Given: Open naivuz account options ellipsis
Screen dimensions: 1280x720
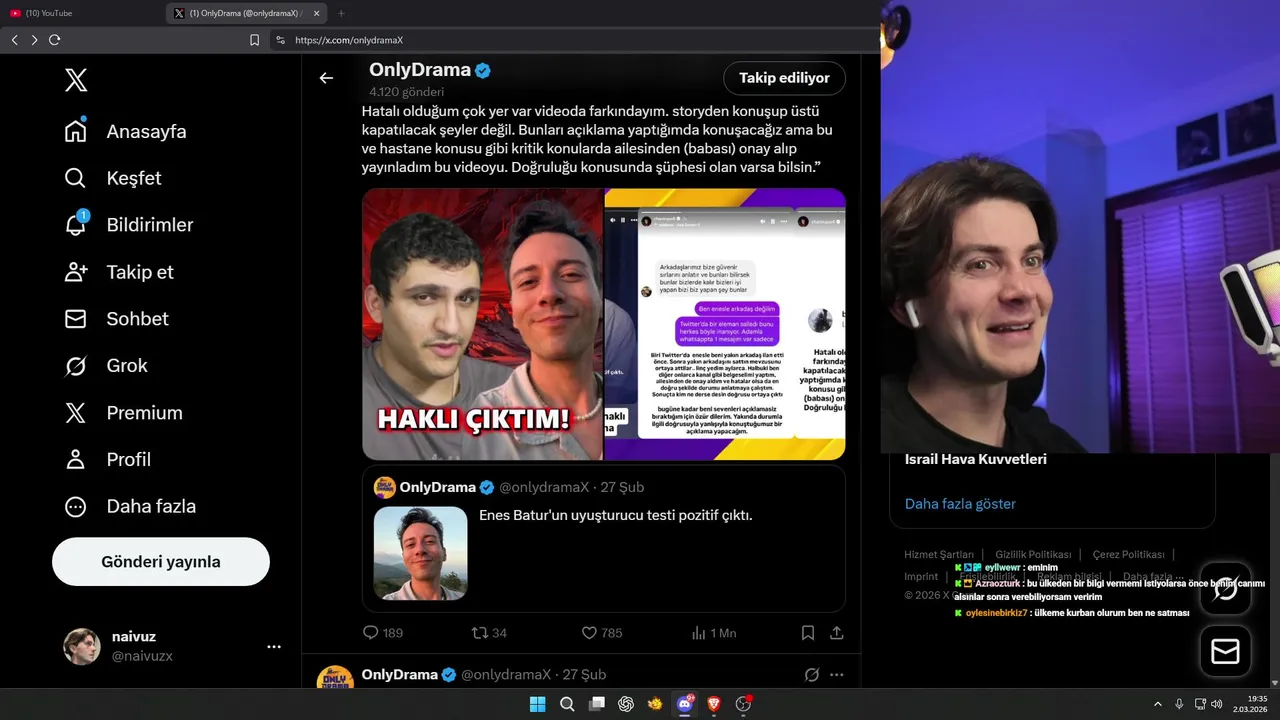Looking at the screenshot, I should pyautogui.click(x=274, y=647).
